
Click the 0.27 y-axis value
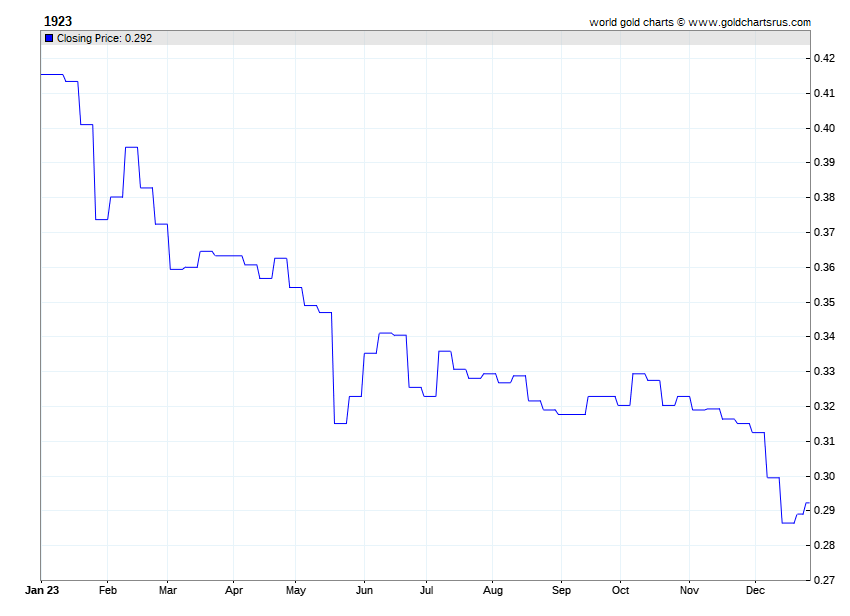point(824,580)
